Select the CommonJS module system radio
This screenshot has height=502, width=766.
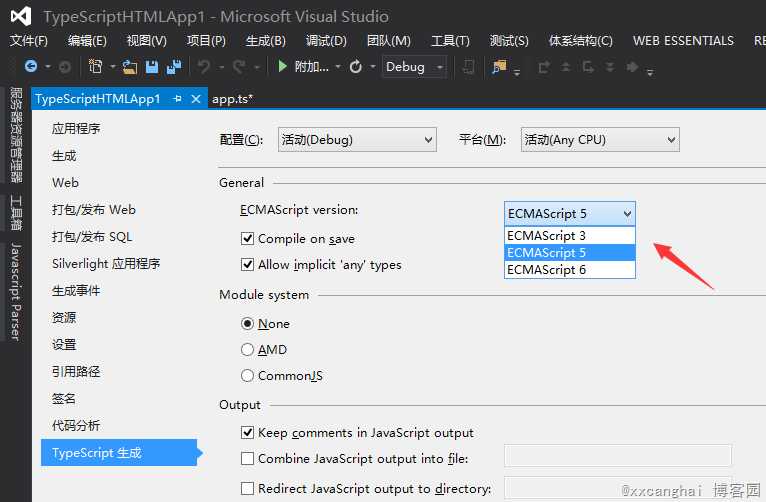248,376
